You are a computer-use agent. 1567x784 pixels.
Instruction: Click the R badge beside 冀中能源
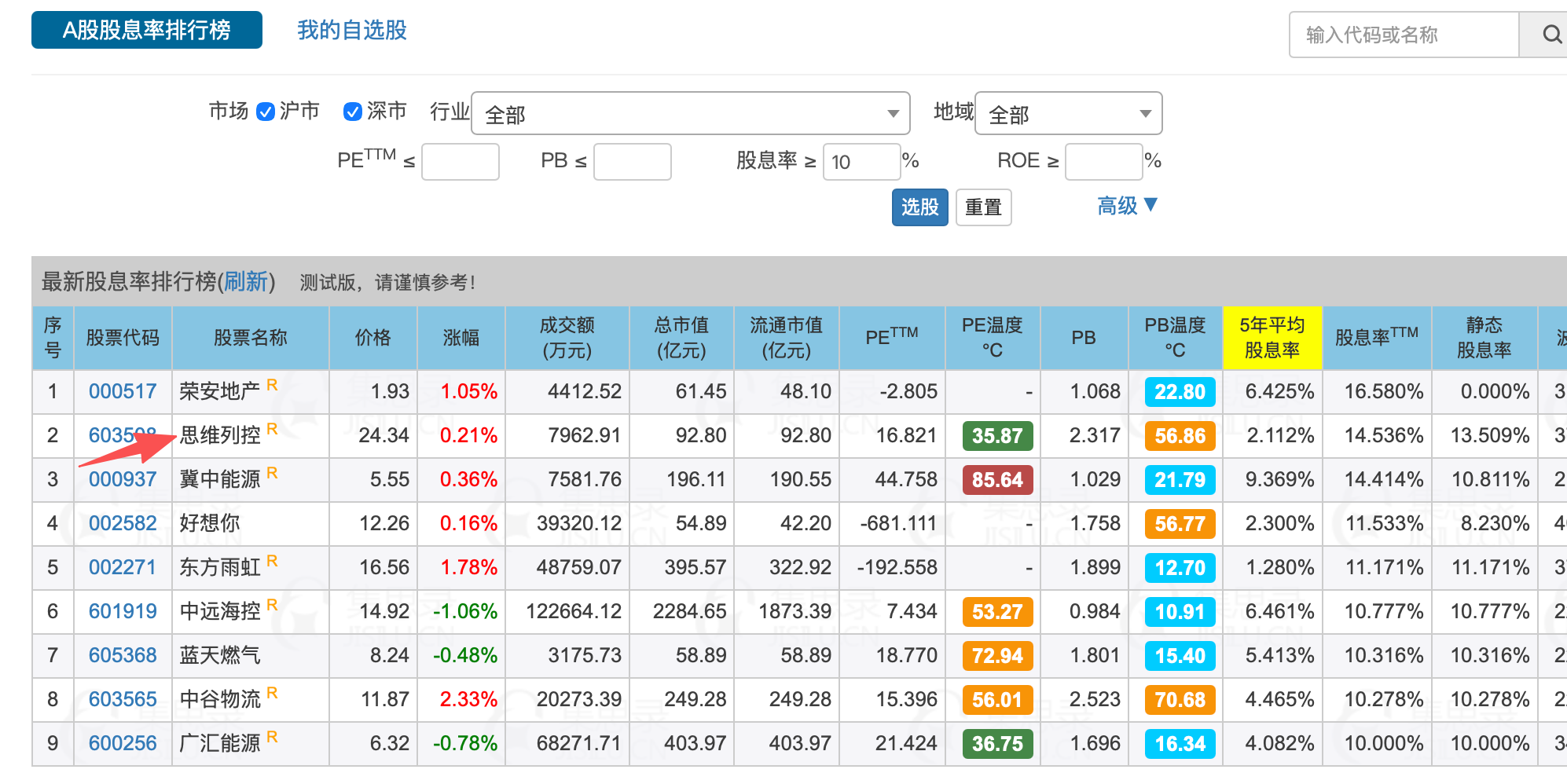click(272, 473)
